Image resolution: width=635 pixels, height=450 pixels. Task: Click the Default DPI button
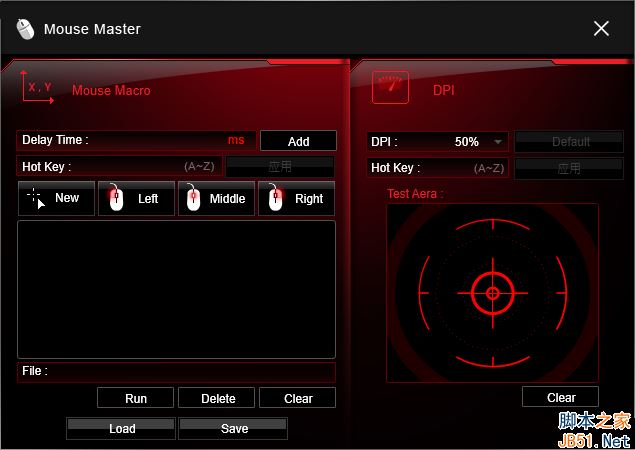[x=569, y=141]
